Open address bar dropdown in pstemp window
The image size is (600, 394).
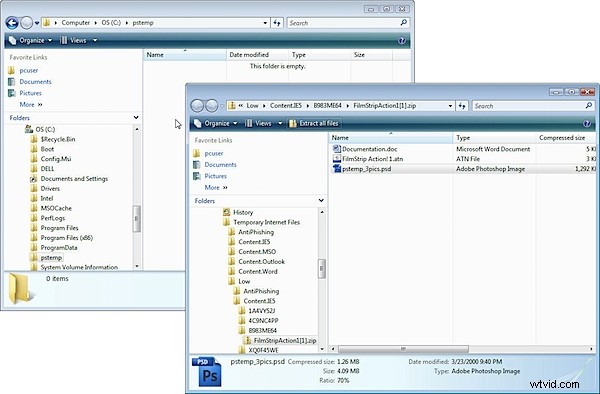pyautogui.click(x=265, y=23)
